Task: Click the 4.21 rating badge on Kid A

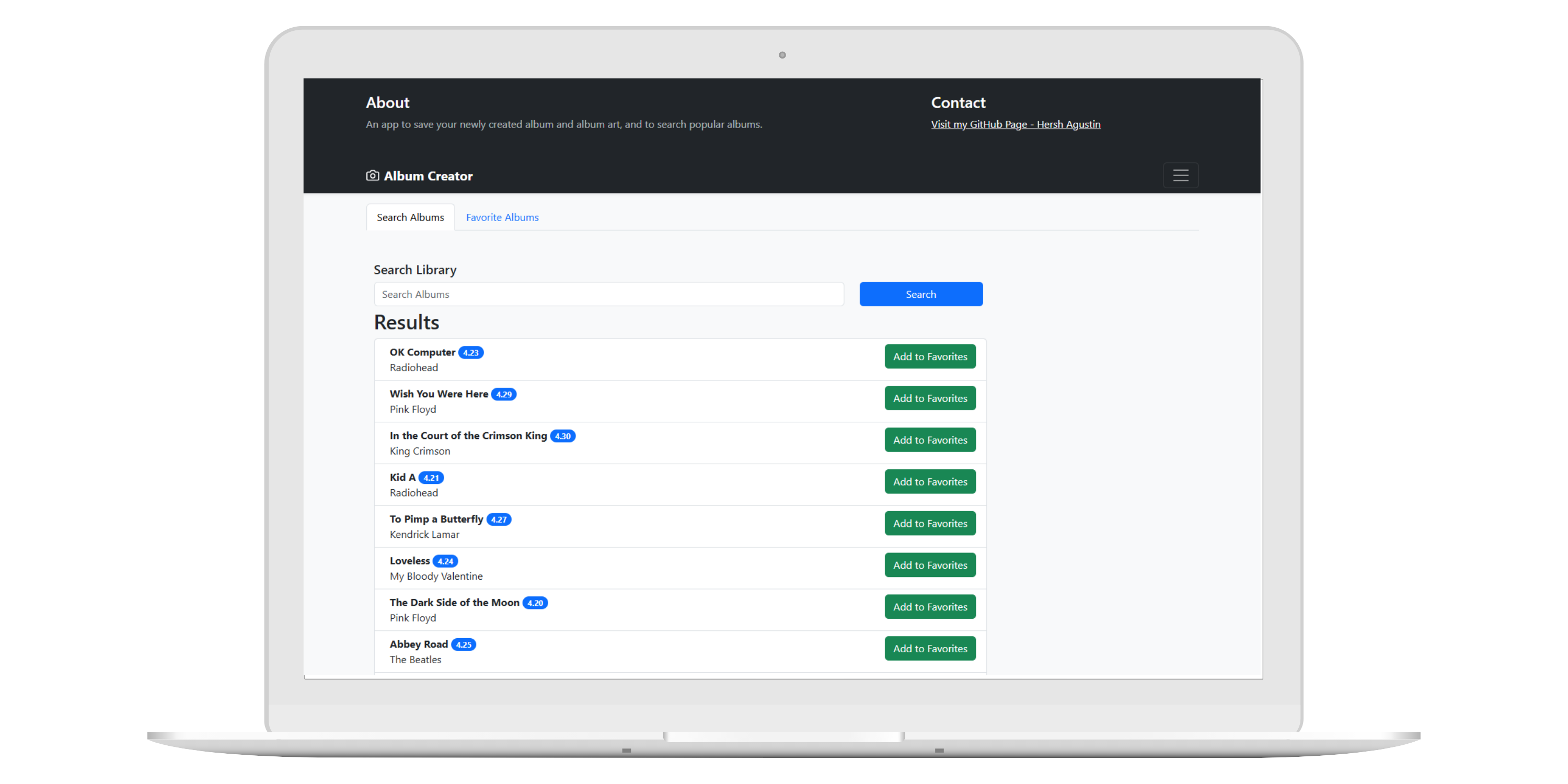Action: 431,478
